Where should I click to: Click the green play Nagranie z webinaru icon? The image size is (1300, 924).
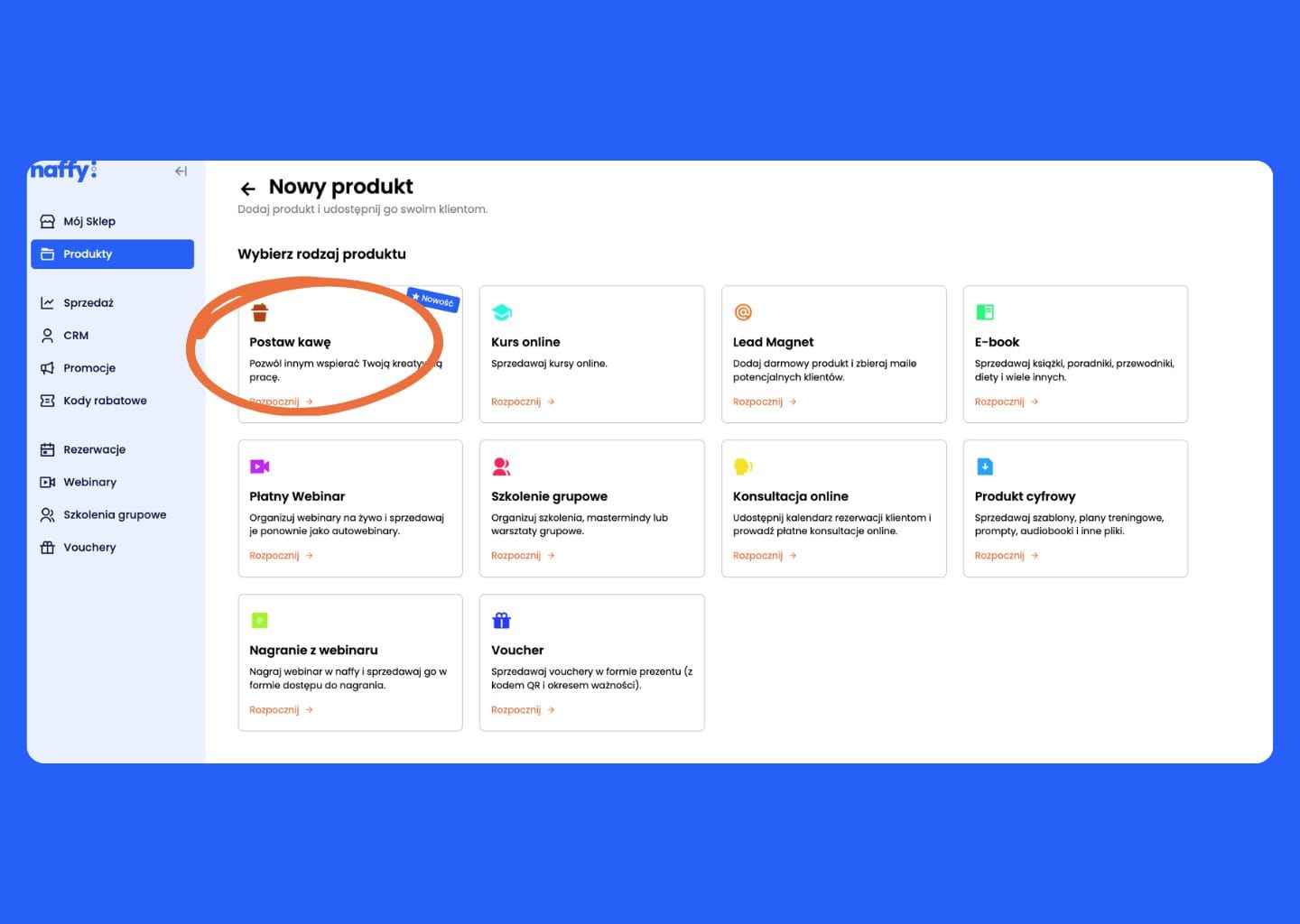pos(260,621)
